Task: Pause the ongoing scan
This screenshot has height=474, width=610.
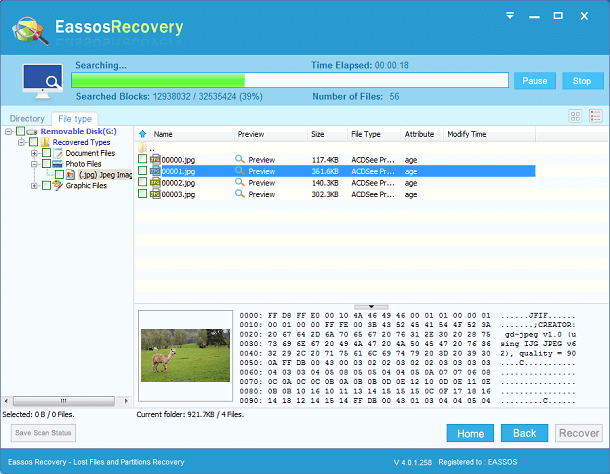Action: point(535,81)
